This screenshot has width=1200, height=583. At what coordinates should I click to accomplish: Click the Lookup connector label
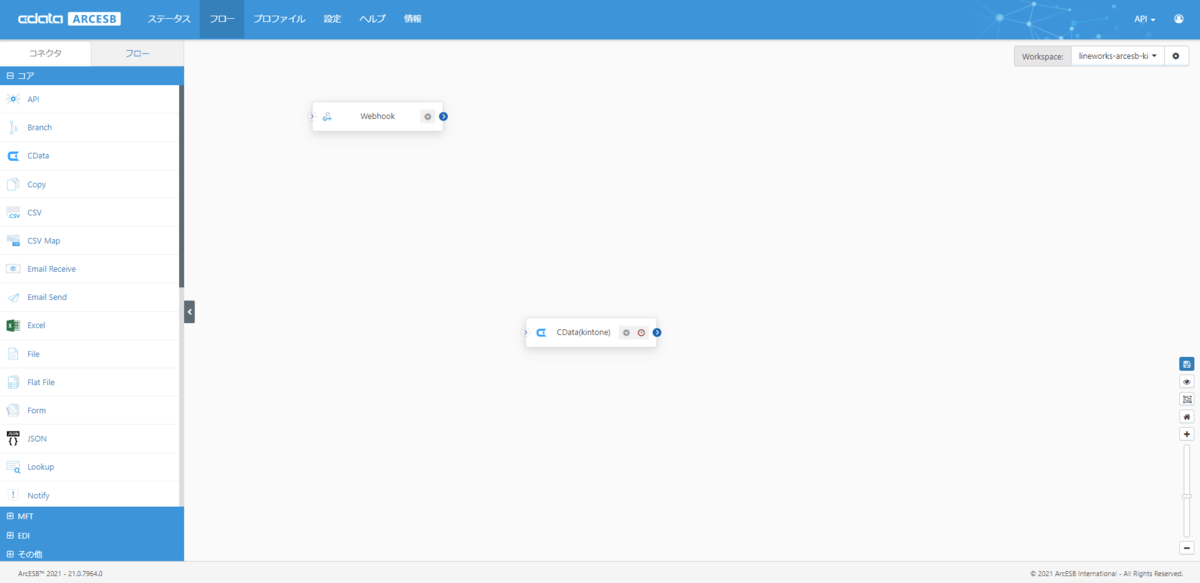[x=41, y=467]
